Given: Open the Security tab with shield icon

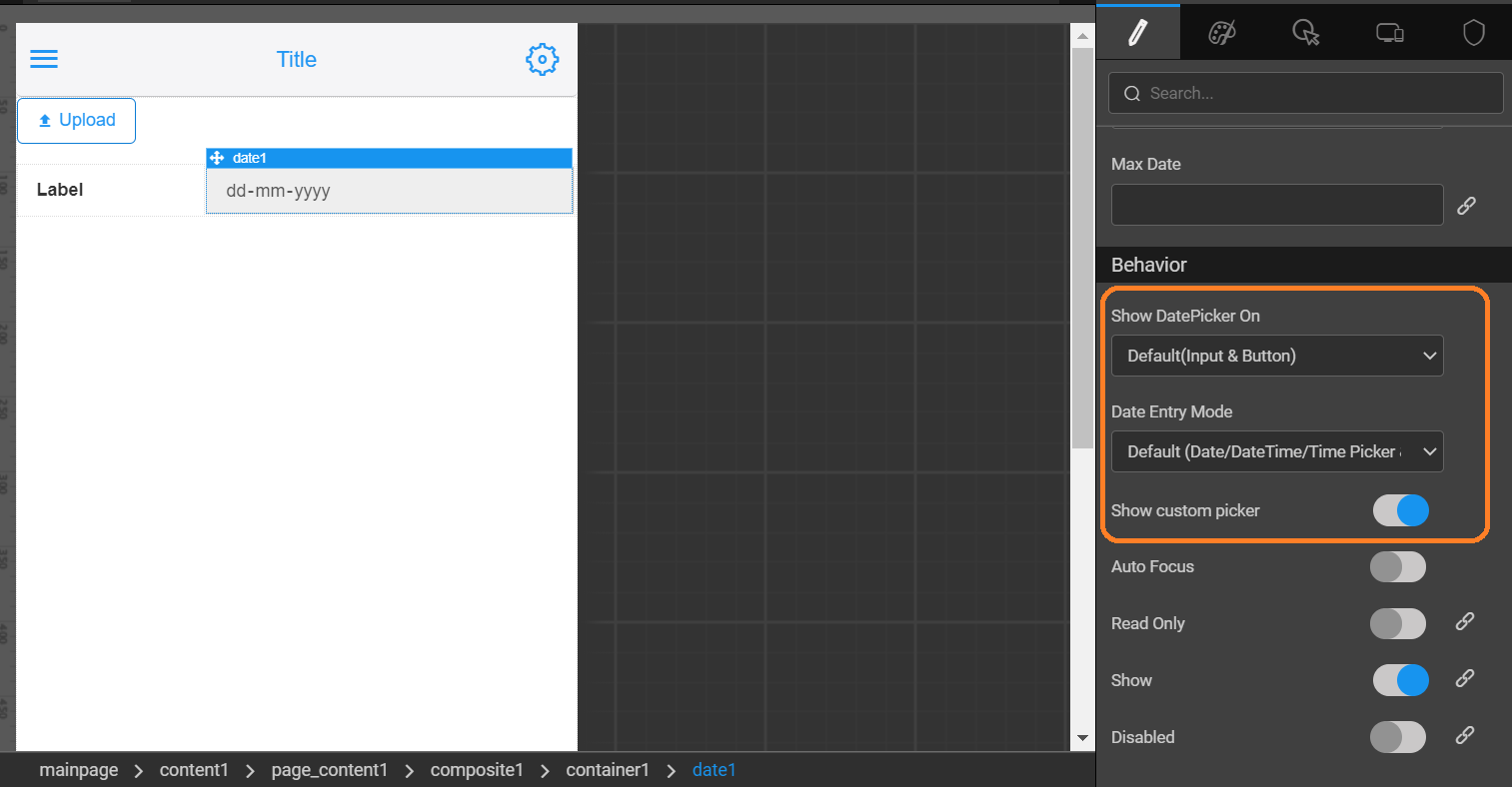Looking at the screenshot, I should click(x=1474, y=33).
